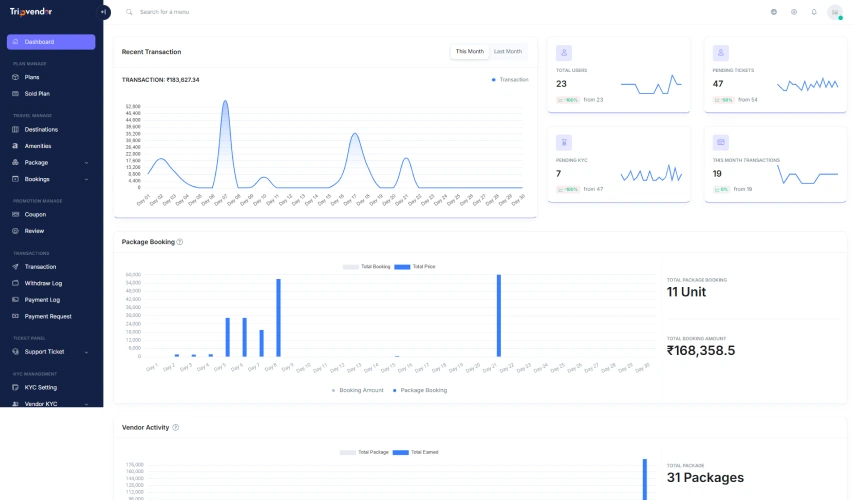Switch to This Month tab
Viewport: 854px width, 500px height.
tap(469, 51)
